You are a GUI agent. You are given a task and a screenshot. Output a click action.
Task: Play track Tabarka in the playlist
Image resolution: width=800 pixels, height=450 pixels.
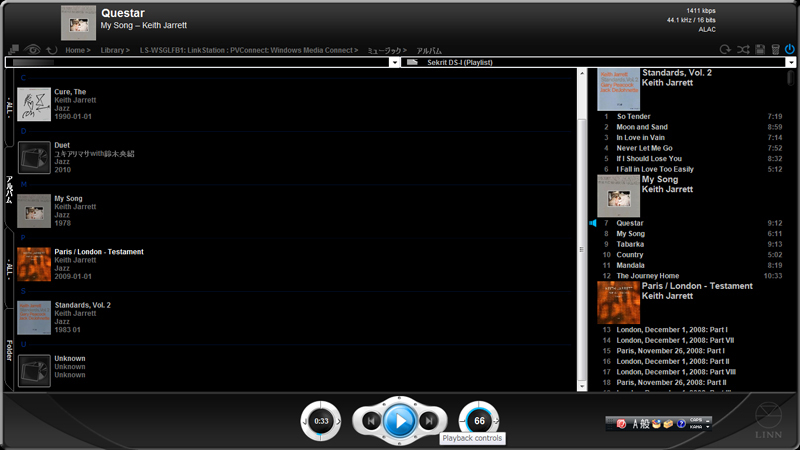tap(631, 244)
